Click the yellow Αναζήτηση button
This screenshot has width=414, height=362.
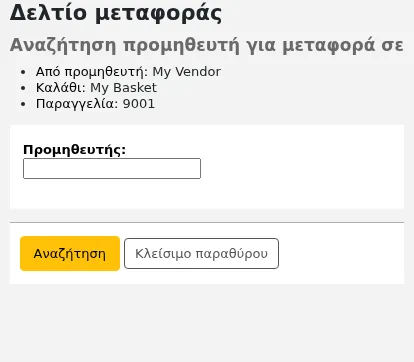tap(70, 254)
